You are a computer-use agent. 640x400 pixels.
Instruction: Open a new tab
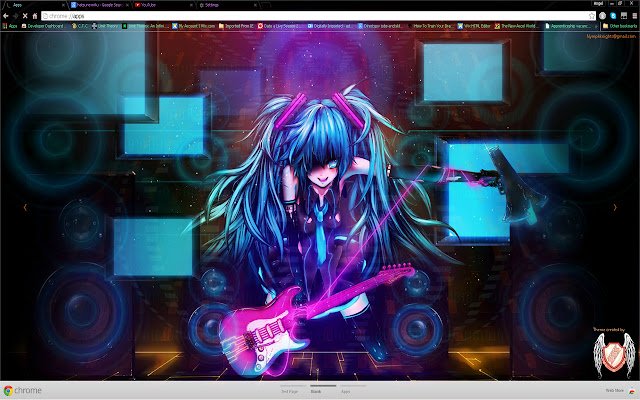pyautogui.click(x=267, y=5)
